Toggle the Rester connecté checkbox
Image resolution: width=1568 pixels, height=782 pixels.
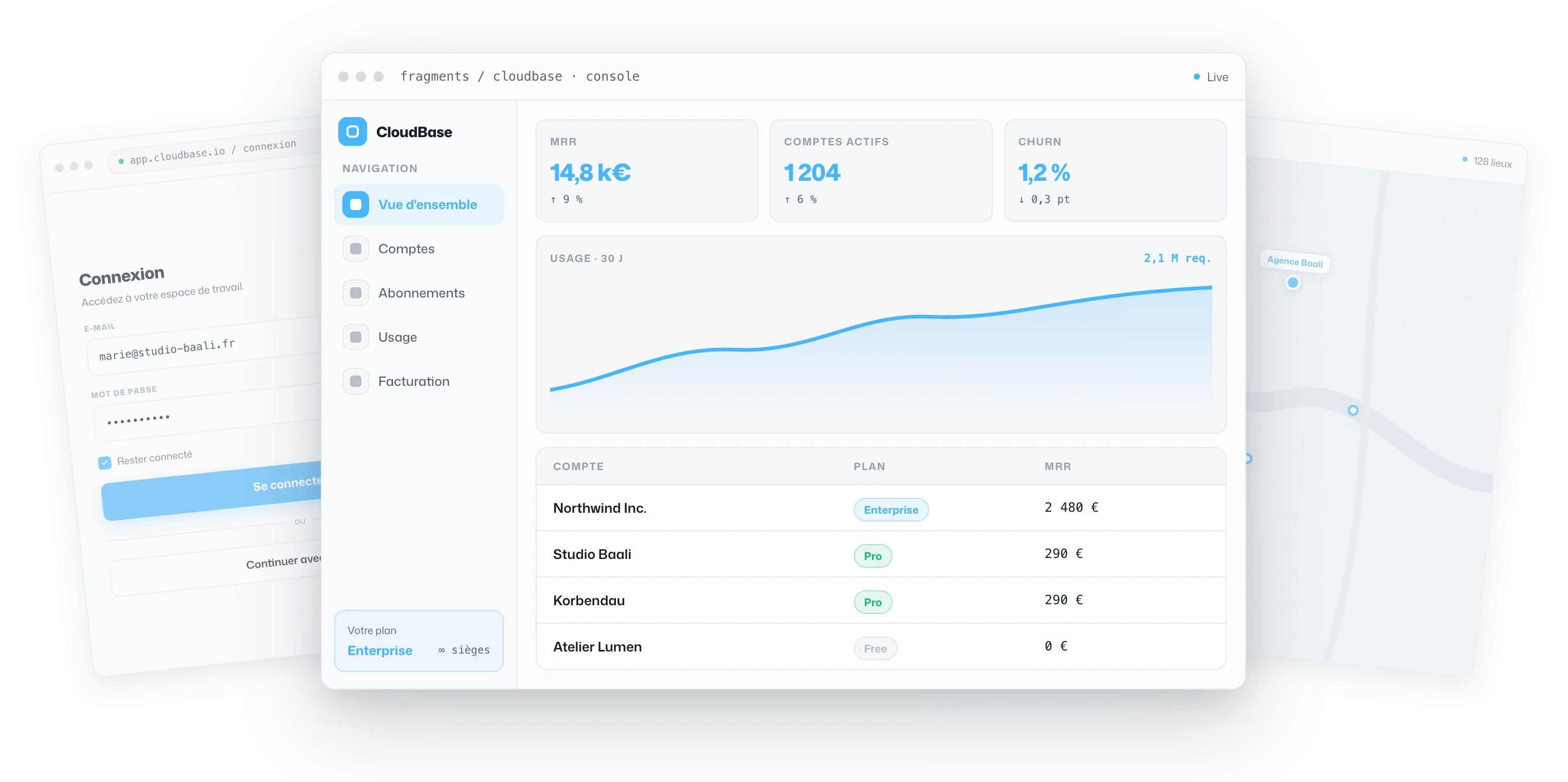pyautogui.click(x=105, y=462)
